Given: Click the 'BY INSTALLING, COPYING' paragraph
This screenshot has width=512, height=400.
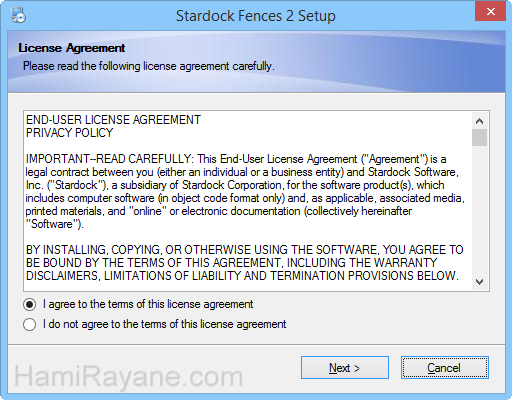Looking at the screenshot, I should click(245, 263).
